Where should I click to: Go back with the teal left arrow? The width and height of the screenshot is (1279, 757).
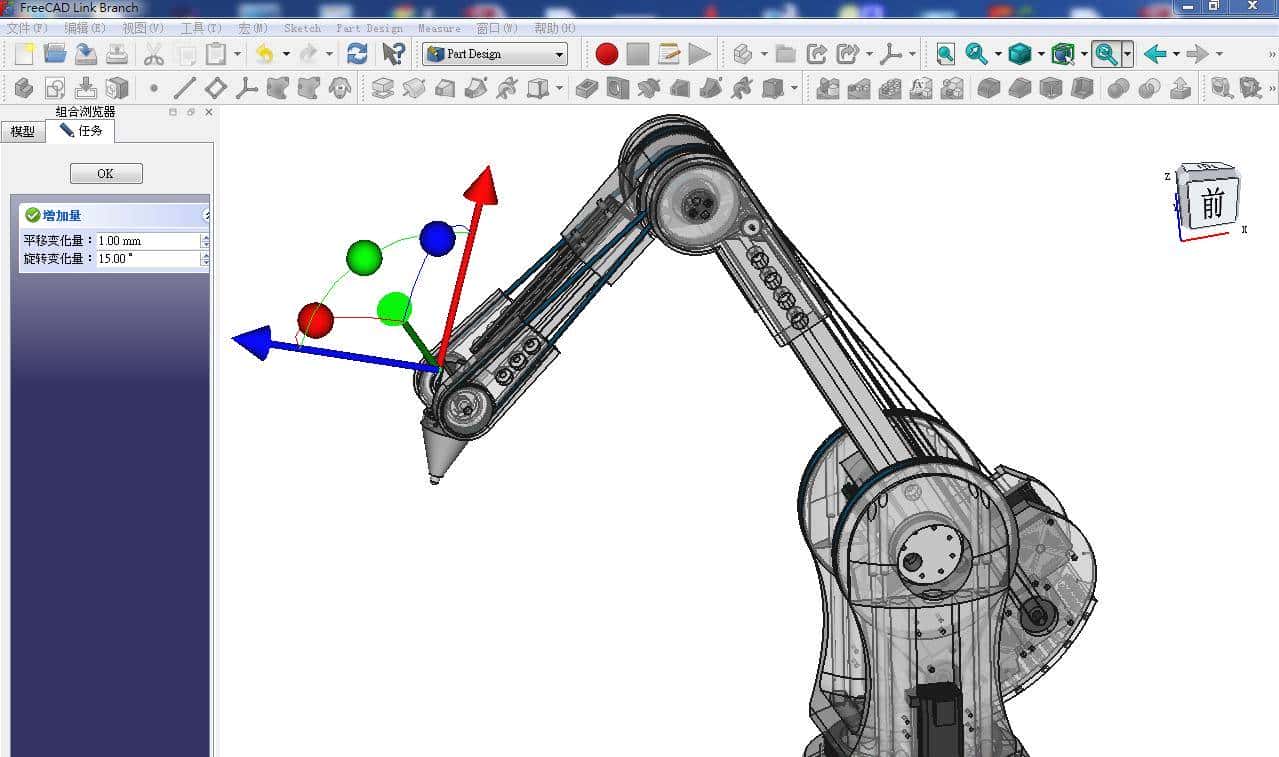pyautogui.click(x=1156, y=54)
